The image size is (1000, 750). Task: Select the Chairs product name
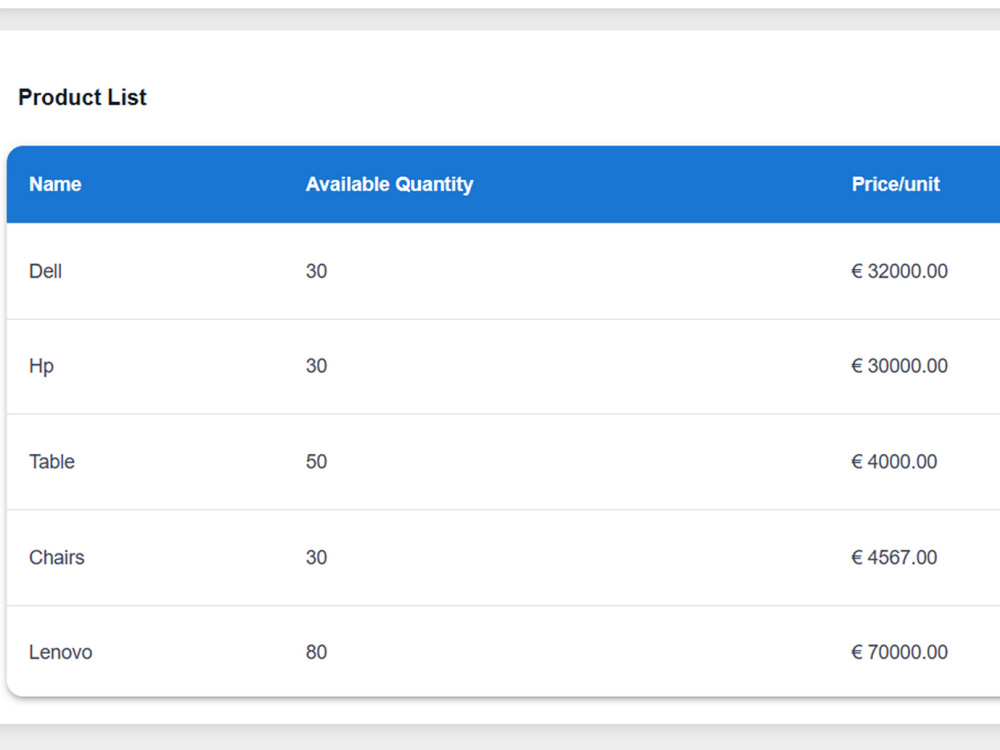point(57,557)
